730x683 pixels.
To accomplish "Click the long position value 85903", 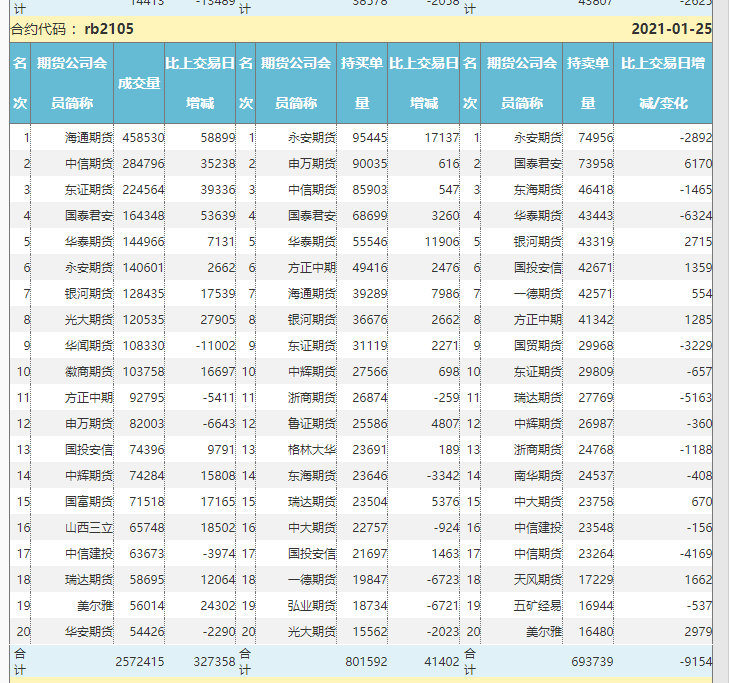I will [370, 190].
